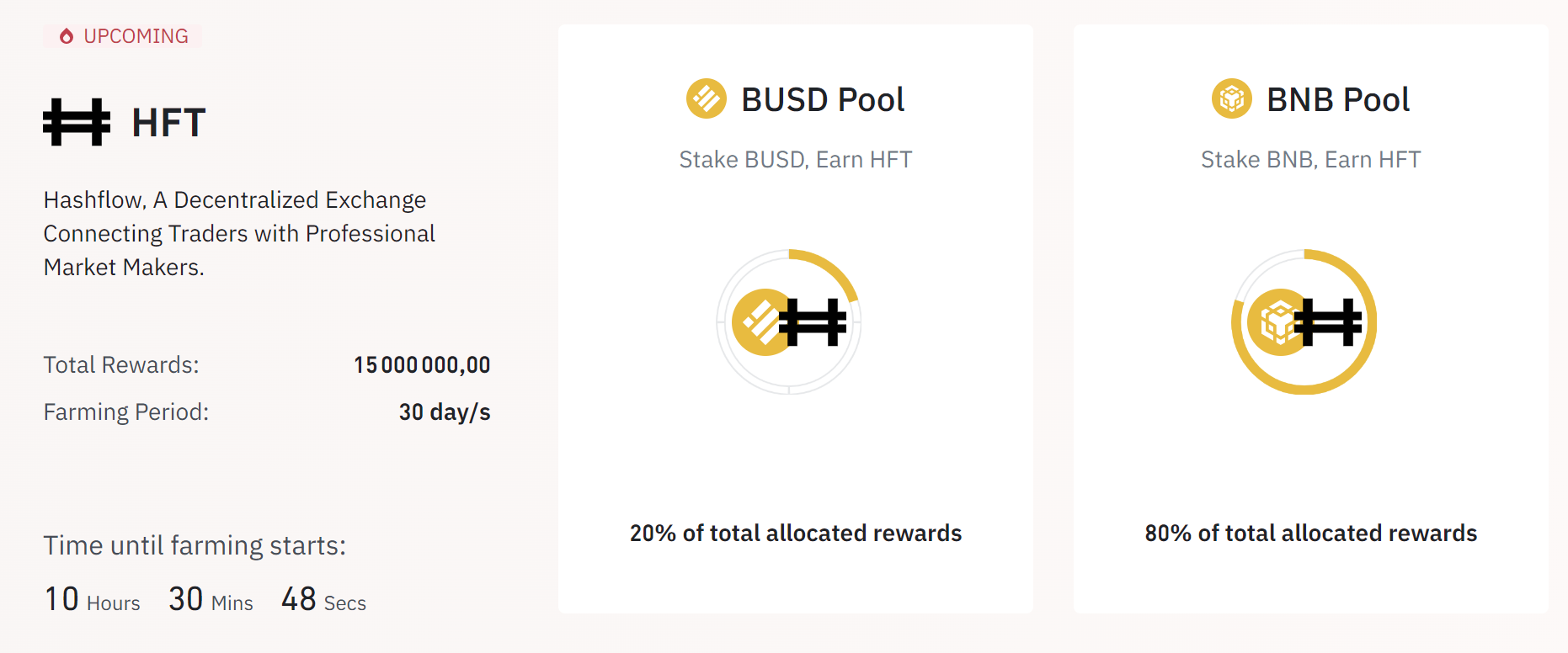Click the flame icon on the UPCOMING badge
The height and width of the screenshot is (653, 1568).
pyautogui.click(x=67, y=35)
